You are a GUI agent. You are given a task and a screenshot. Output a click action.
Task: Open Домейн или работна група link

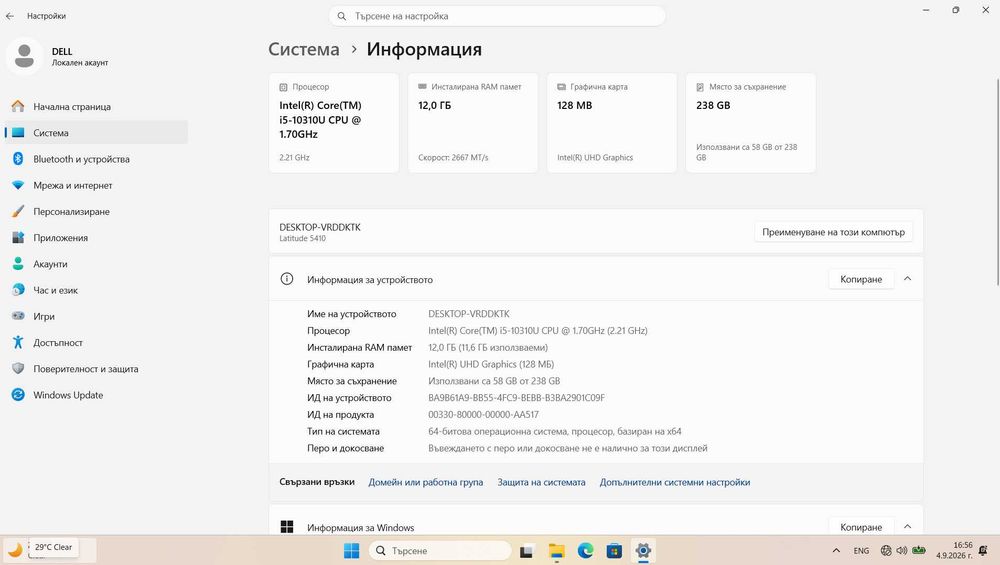(425, 482)
